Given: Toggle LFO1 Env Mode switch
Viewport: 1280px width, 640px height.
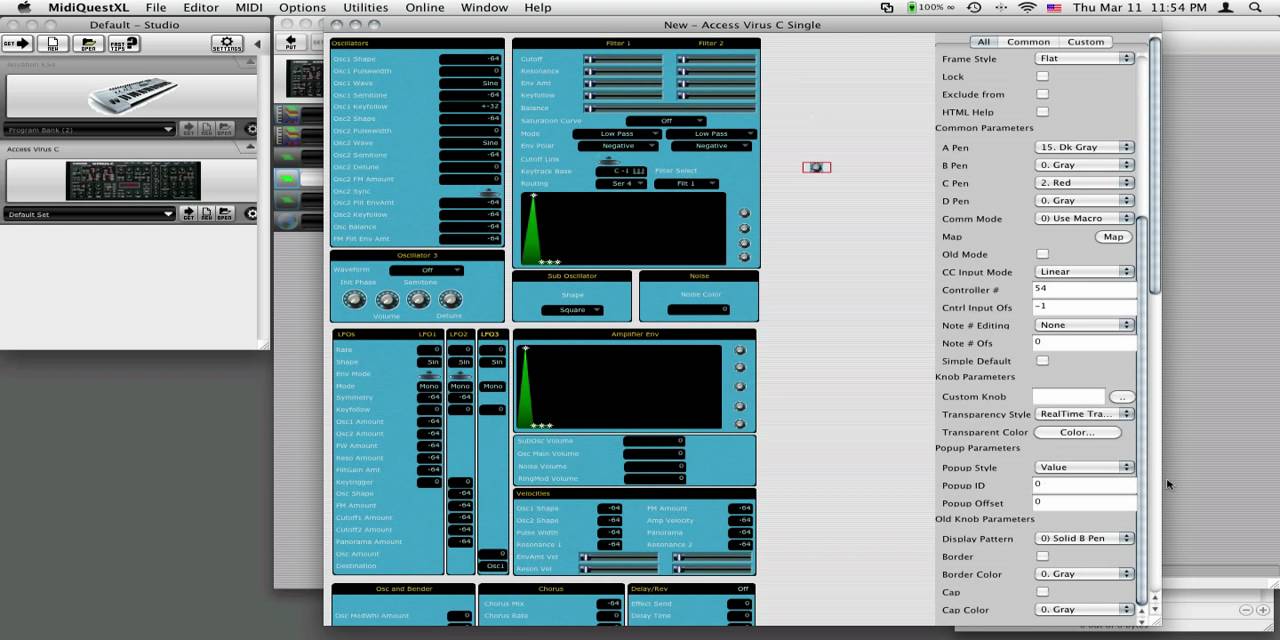Looking at the screenshot, I should tap(429, 374).
